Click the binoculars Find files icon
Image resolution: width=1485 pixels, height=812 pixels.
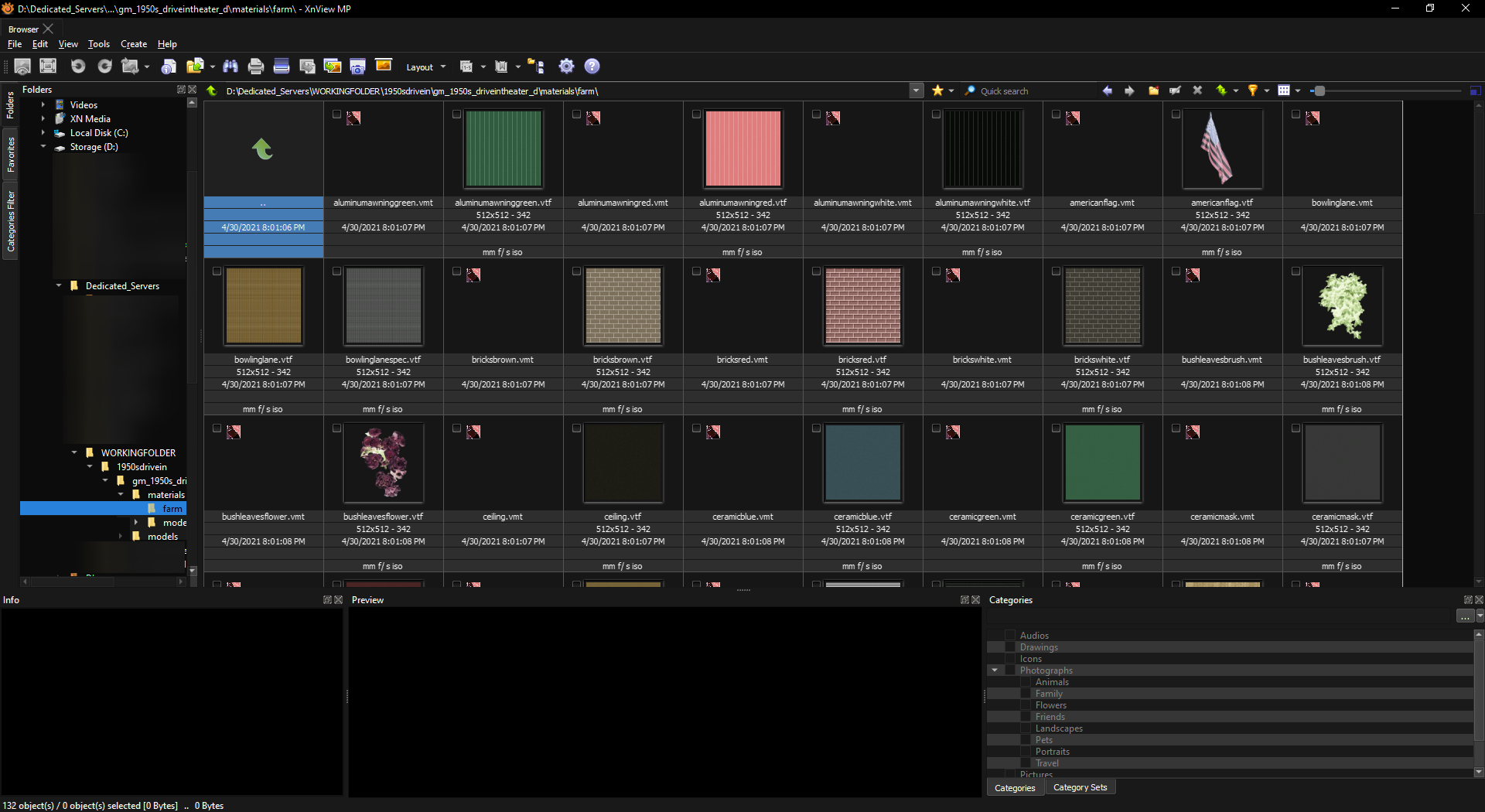coord(230,67)
